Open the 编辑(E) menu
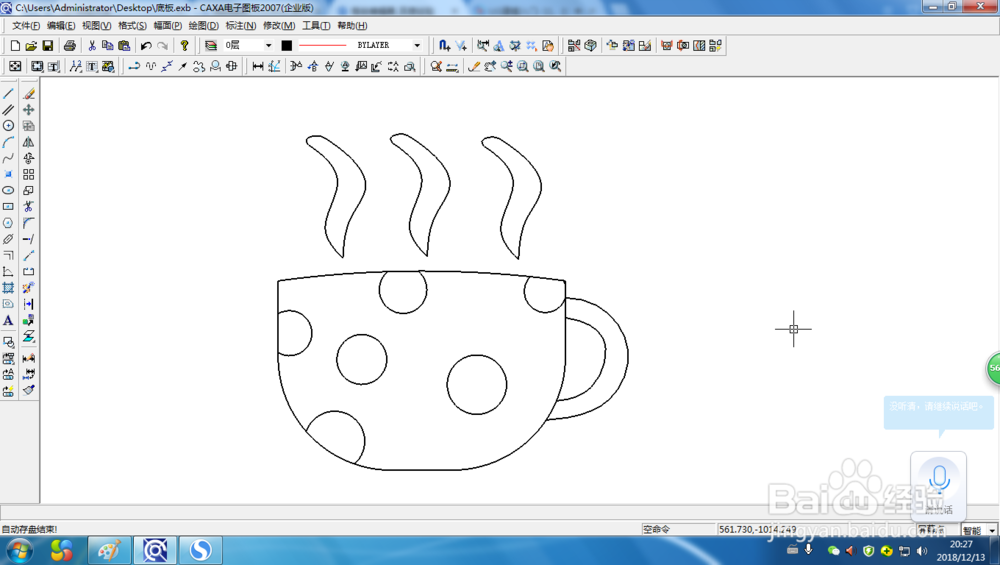This screenshot has height=565, width=1000. [x=61, y=26]
